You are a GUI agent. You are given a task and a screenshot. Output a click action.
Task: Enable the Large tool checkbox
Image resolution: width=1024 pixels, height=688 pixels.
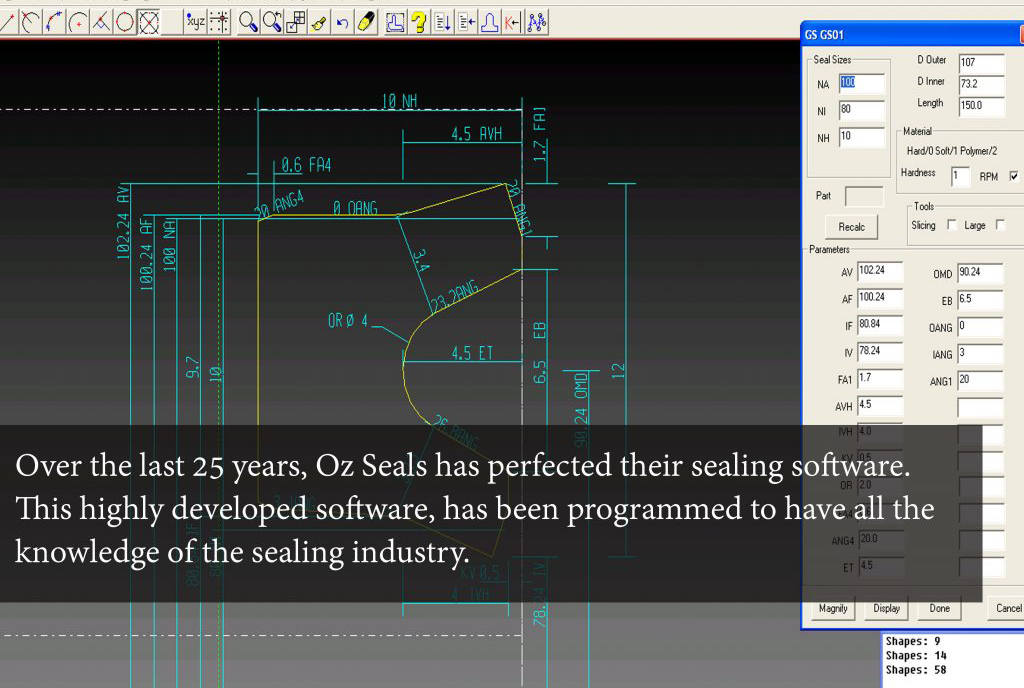click(x=1000, y=225)
